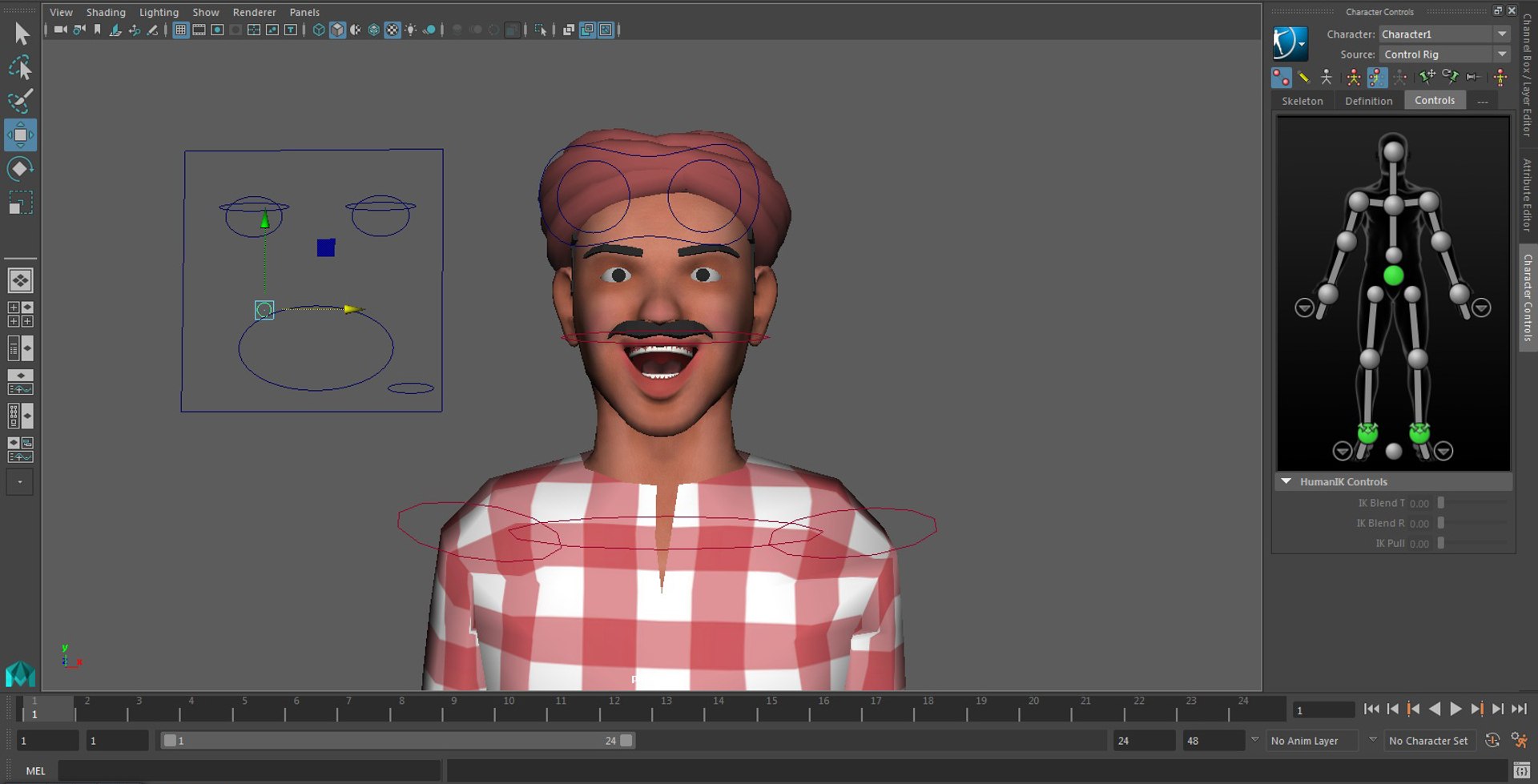Switch to single perspective pane layout

click(x=21, y=280)
